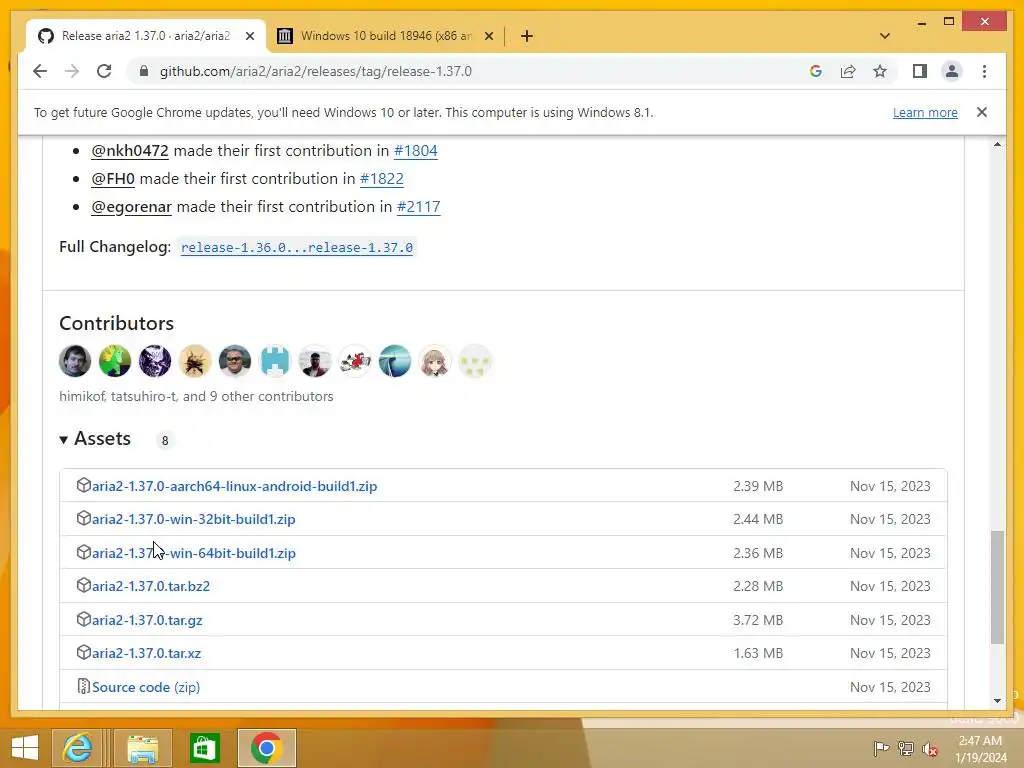Click the Assets count badge showing 8
The height and width of the screenshot is (768, 1024).
click(x=165, y=441)
